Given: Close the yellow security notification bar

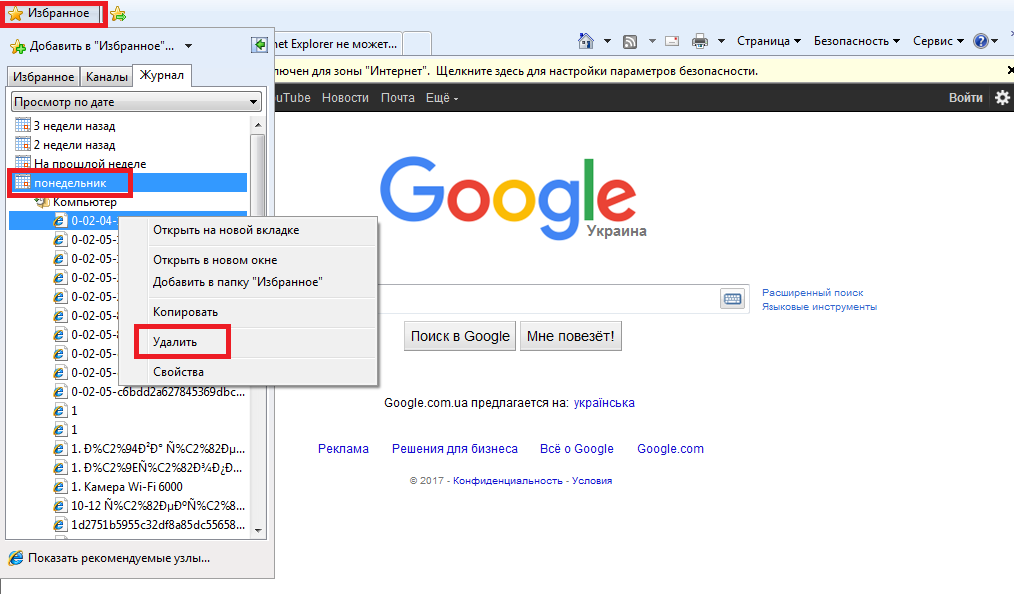Looking at the screenshot, I should click(x=1009, y=71).
